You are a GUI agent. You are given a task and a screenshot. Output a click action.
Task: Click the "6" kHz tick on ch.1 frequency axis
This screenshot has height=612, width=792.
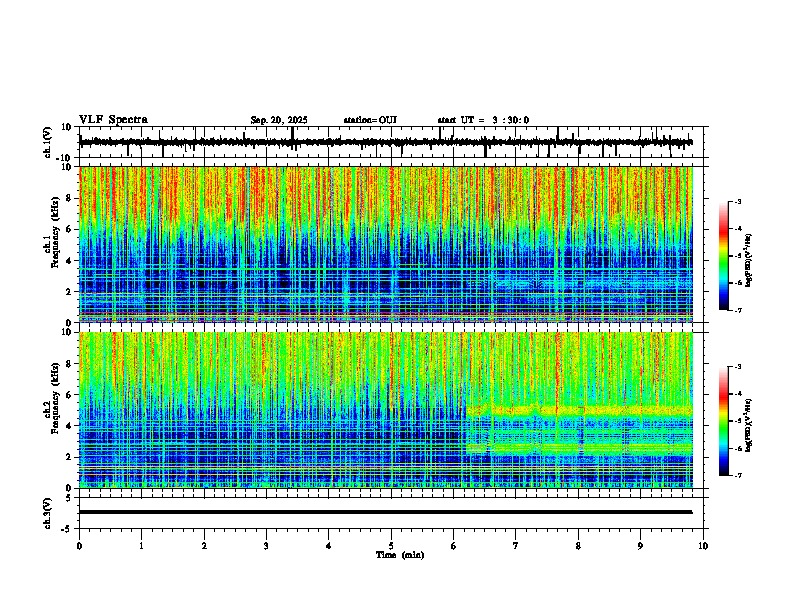(70, 229)
